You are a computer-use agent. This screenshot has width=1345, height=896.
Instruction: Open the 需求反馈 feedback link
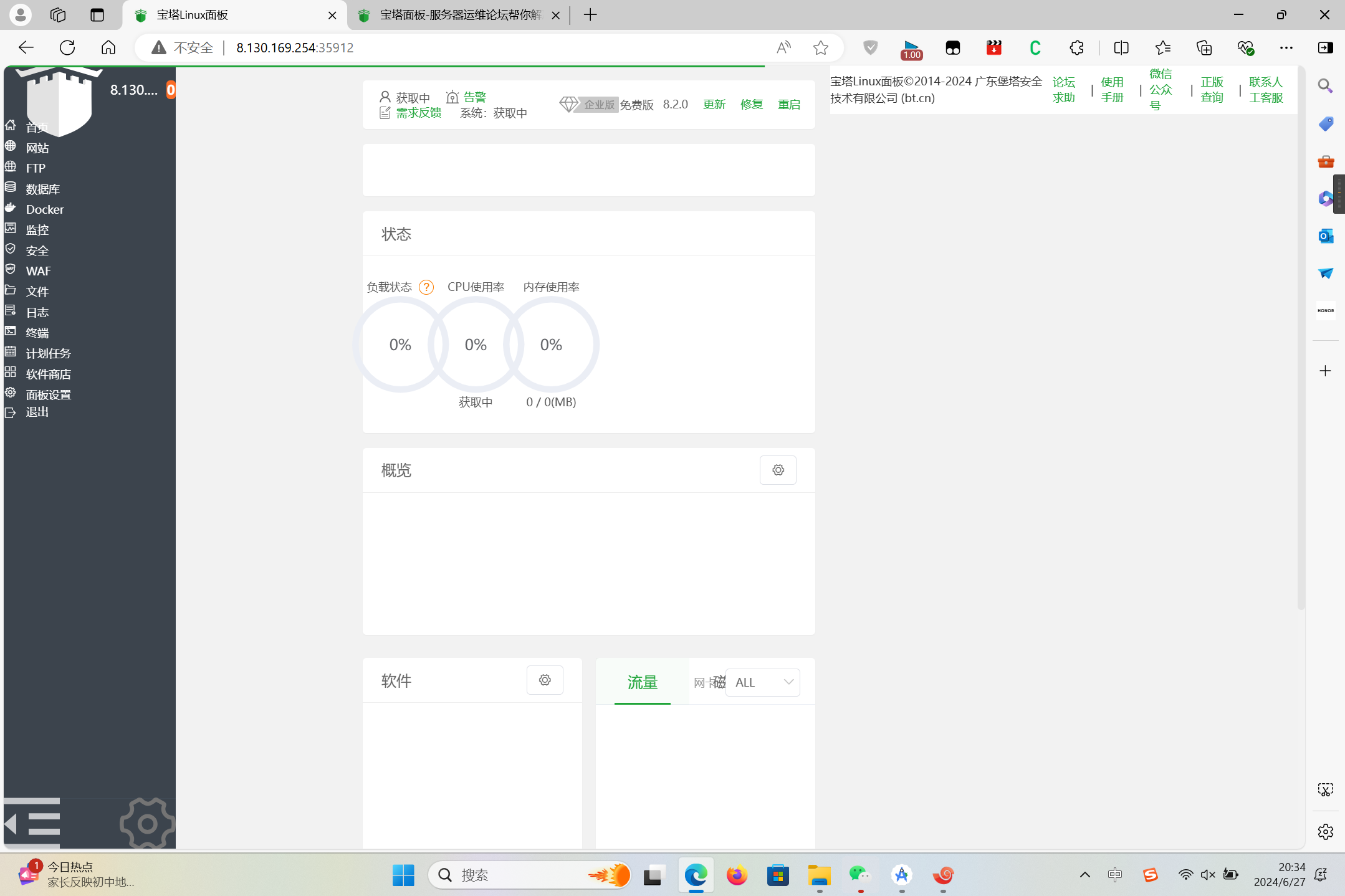point(418,113)
